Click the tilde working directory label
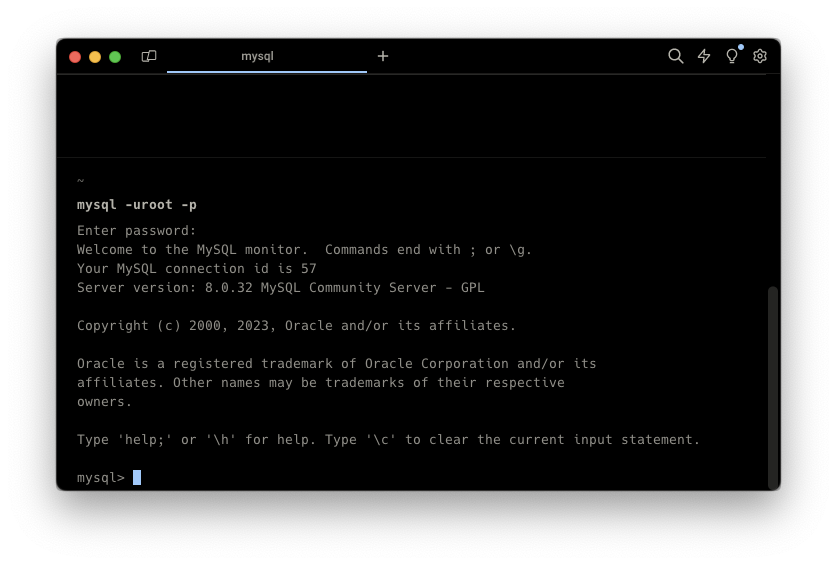 [x=81, y=181]
